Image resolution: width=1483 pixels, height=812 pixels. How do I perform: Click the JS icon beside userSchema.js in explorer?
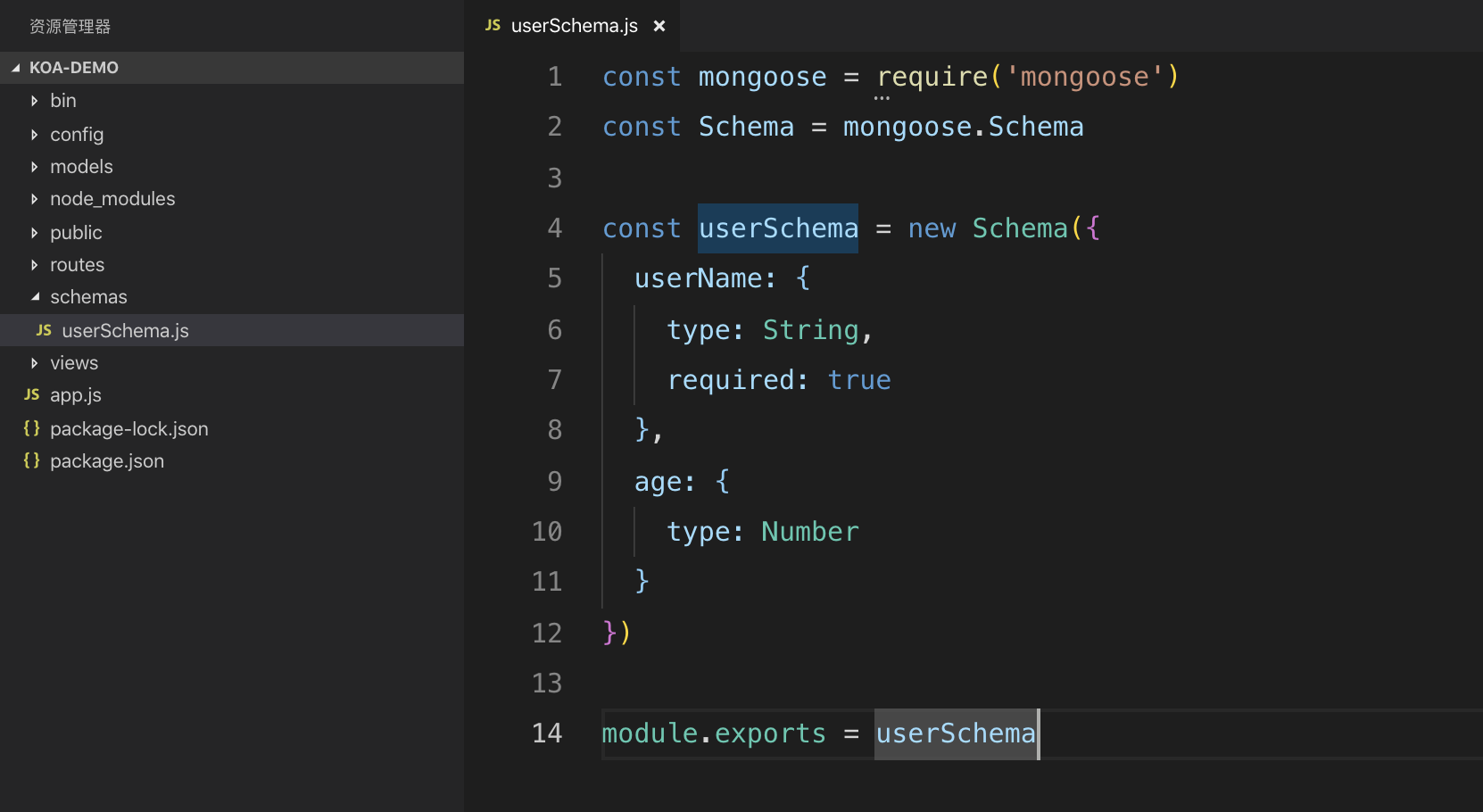(44, 330)
